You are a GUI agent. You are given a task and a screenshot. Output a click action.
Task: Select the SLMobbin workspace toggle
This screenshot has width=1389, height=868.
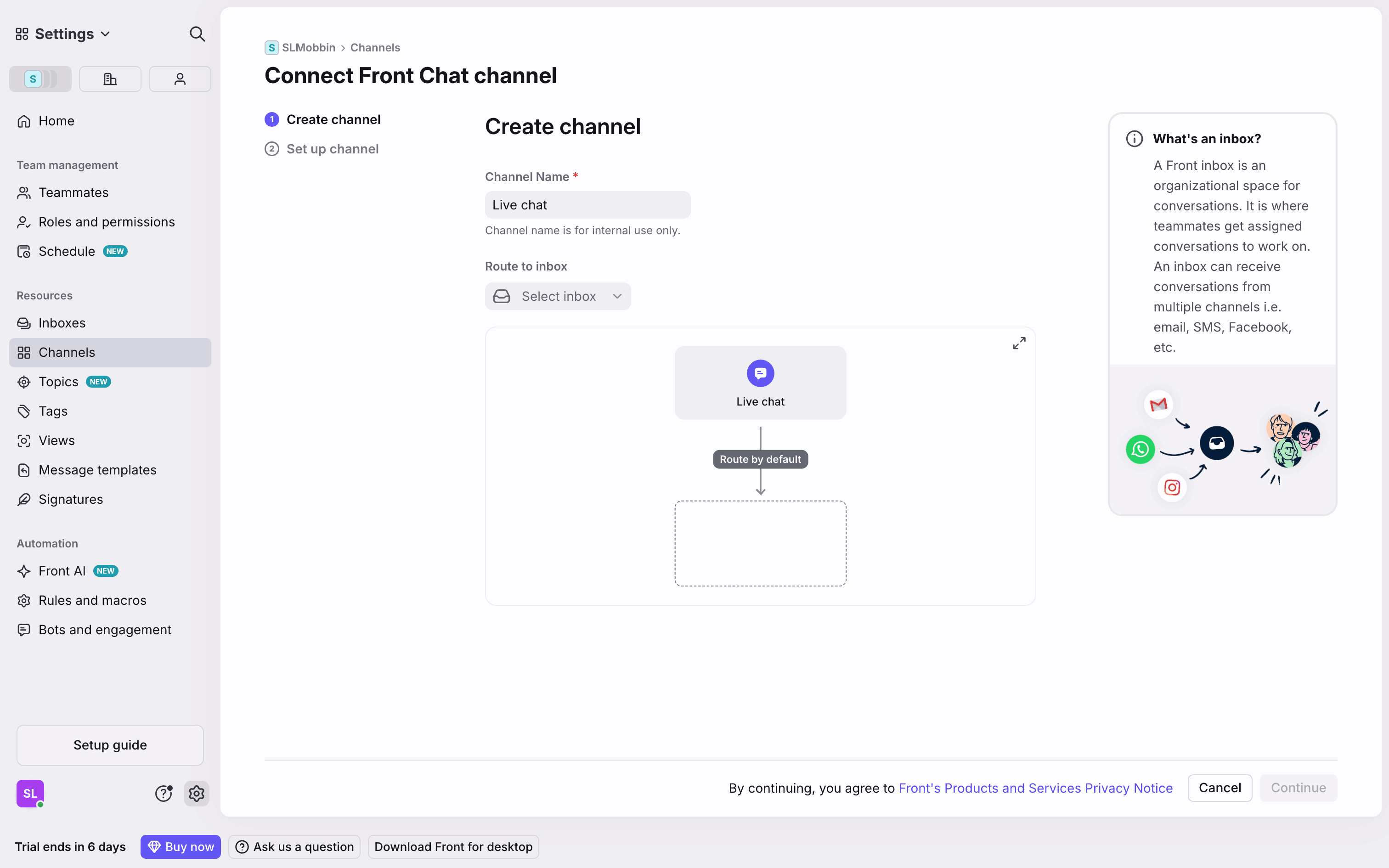point(40,79)
